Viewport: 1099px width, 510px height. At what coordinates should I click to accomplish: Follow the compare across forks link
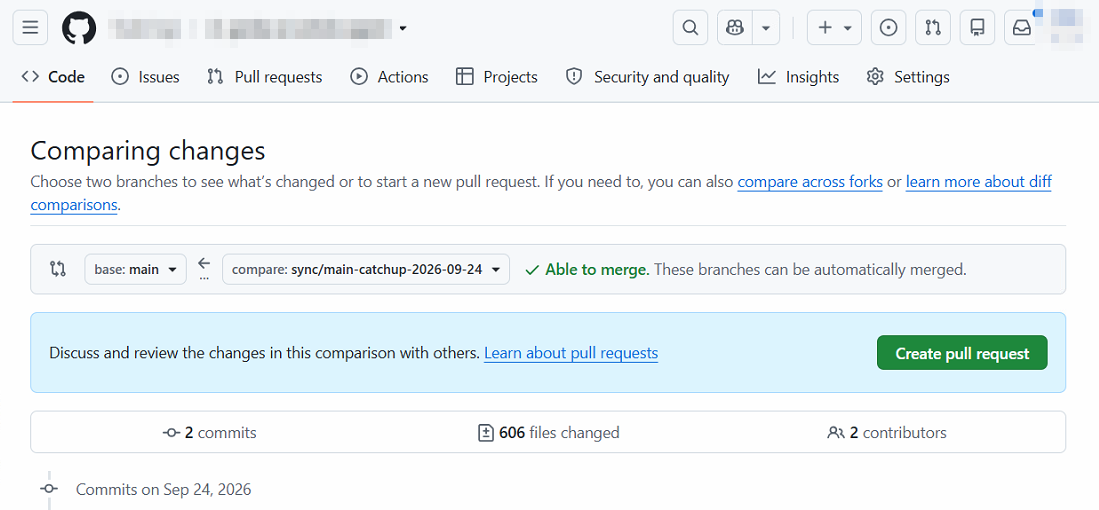(810, 182)
